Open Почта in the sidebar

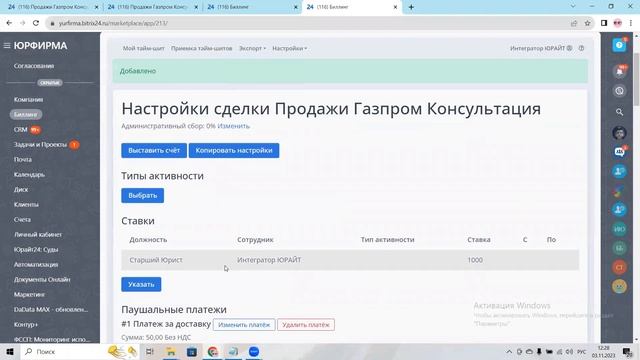coord(22,160)
